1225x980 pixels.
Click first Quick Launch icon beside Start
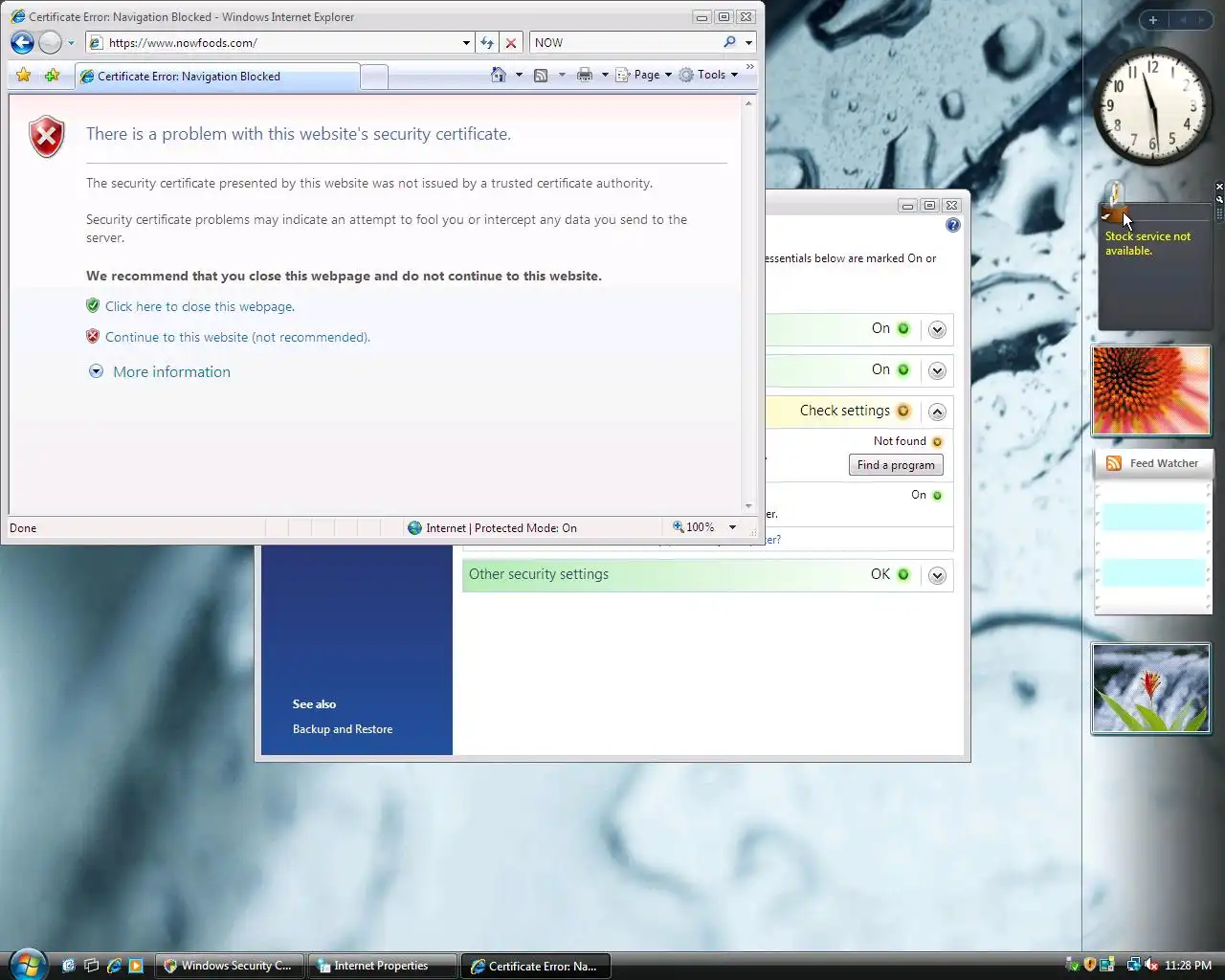tap(69, 966)
